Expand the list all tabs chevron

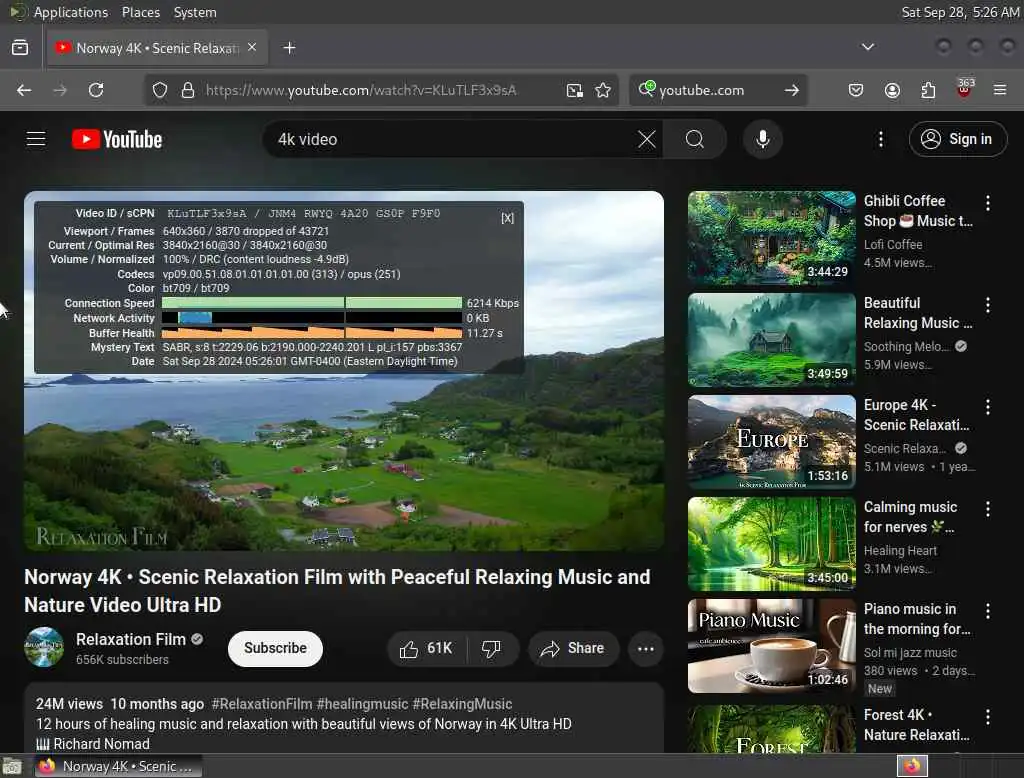click(x=868, y=47)
